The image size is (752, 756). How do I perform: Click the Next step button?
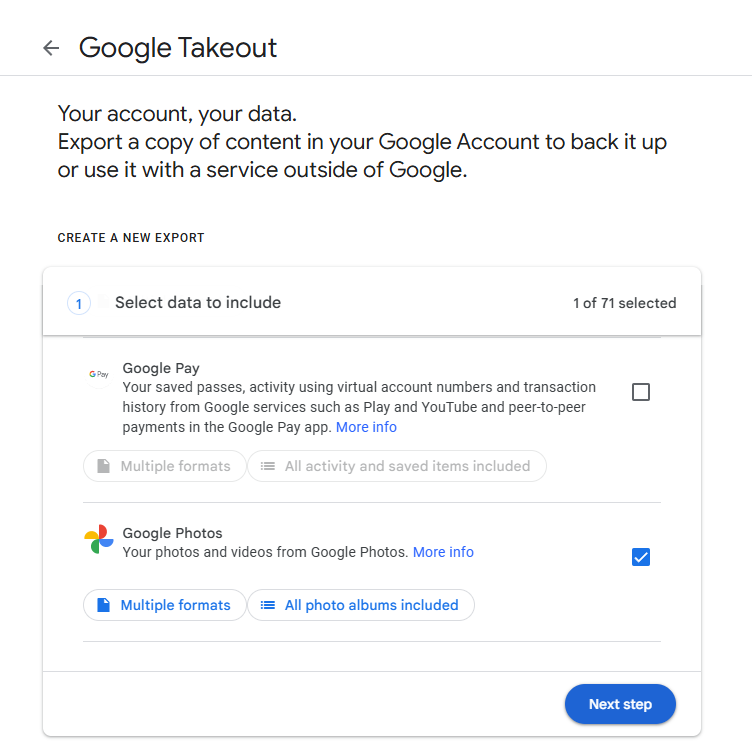point(620,704)
